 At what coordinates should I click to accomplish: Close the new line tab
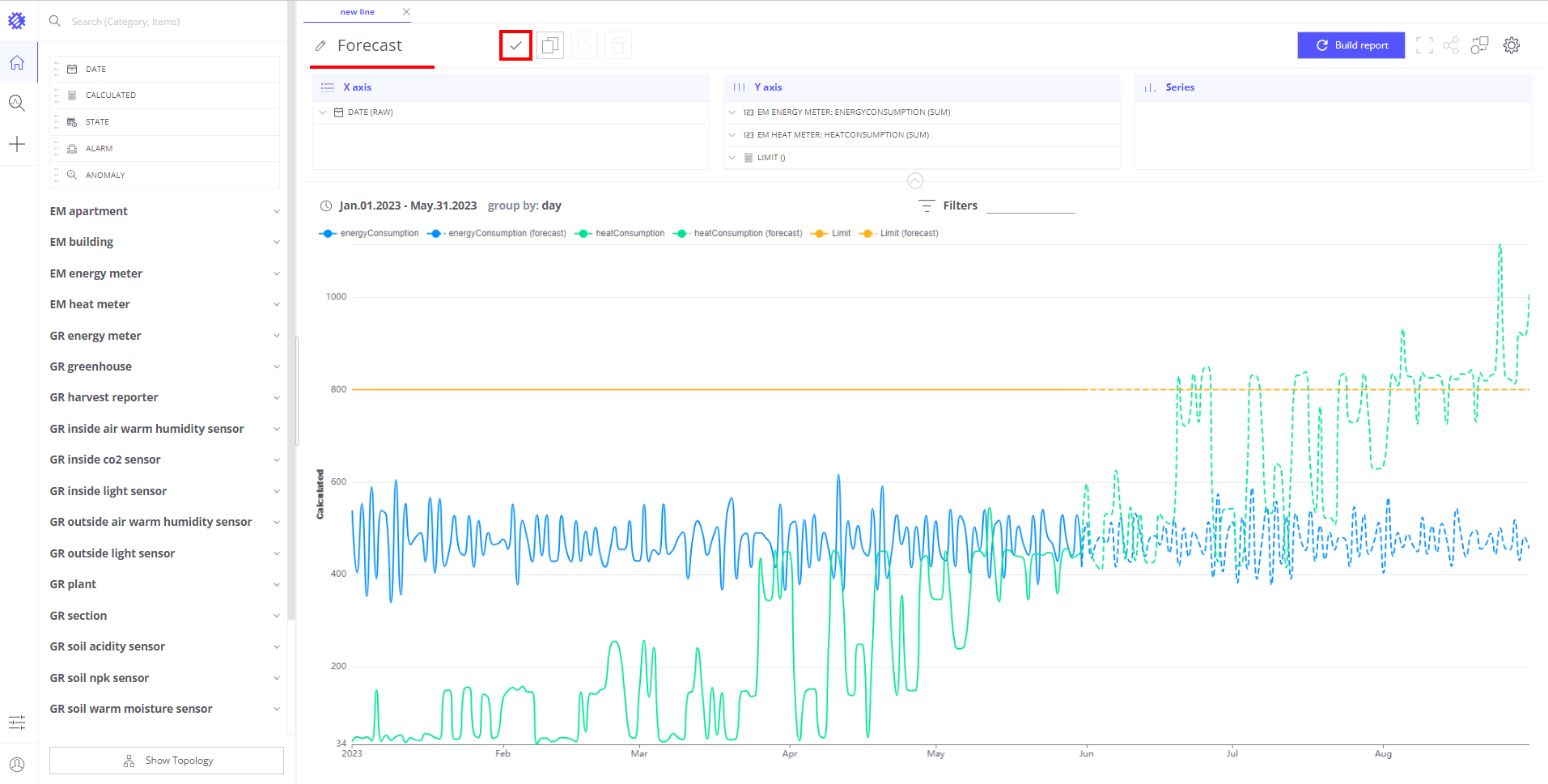(406, 12)
